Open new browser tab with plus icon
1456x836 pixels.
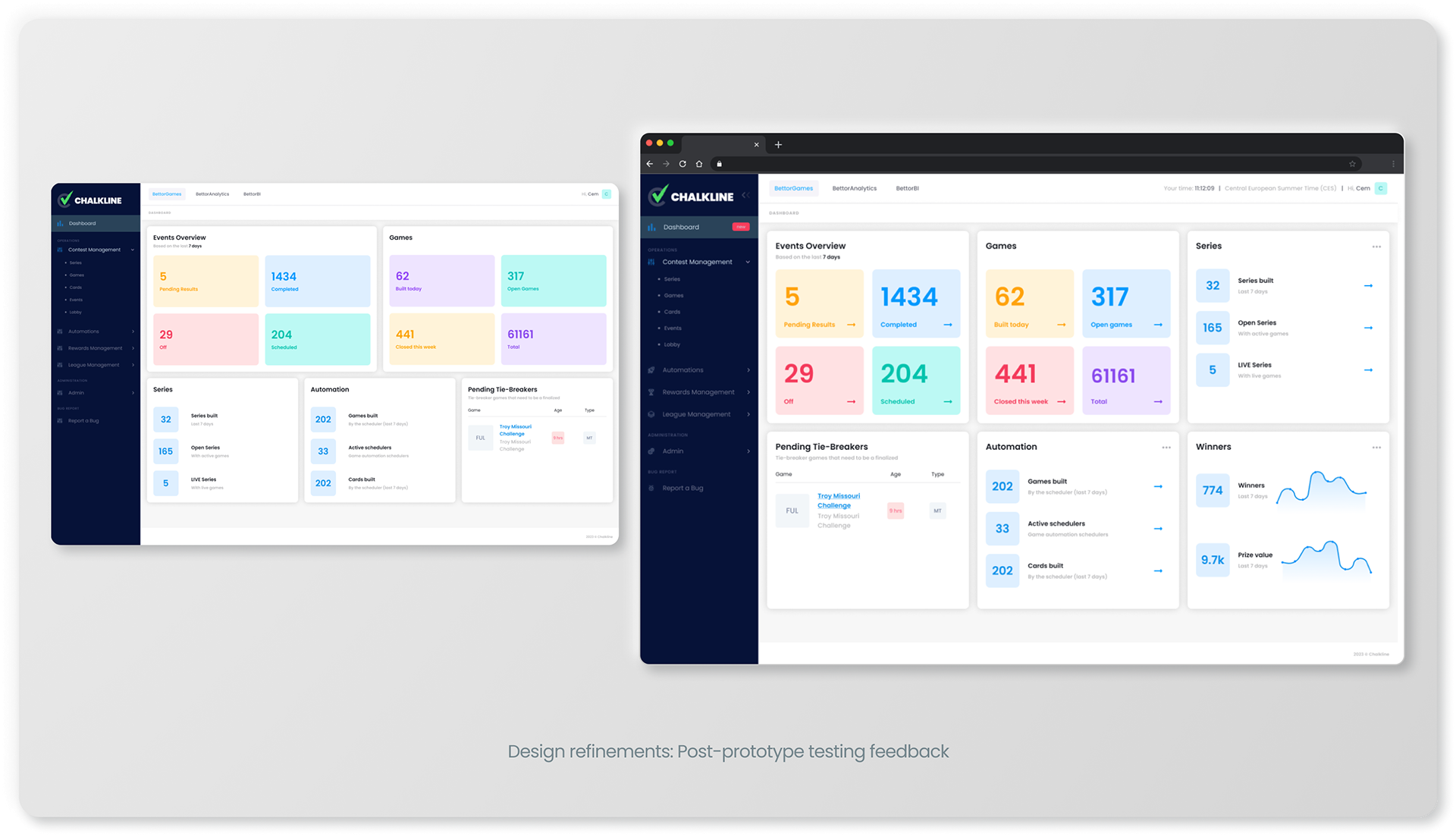778,144
